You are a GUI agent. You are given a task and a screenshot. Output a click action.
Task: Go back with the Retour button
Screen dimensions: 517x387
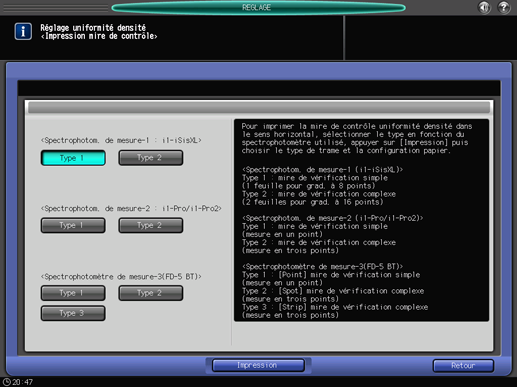point(463,365)
